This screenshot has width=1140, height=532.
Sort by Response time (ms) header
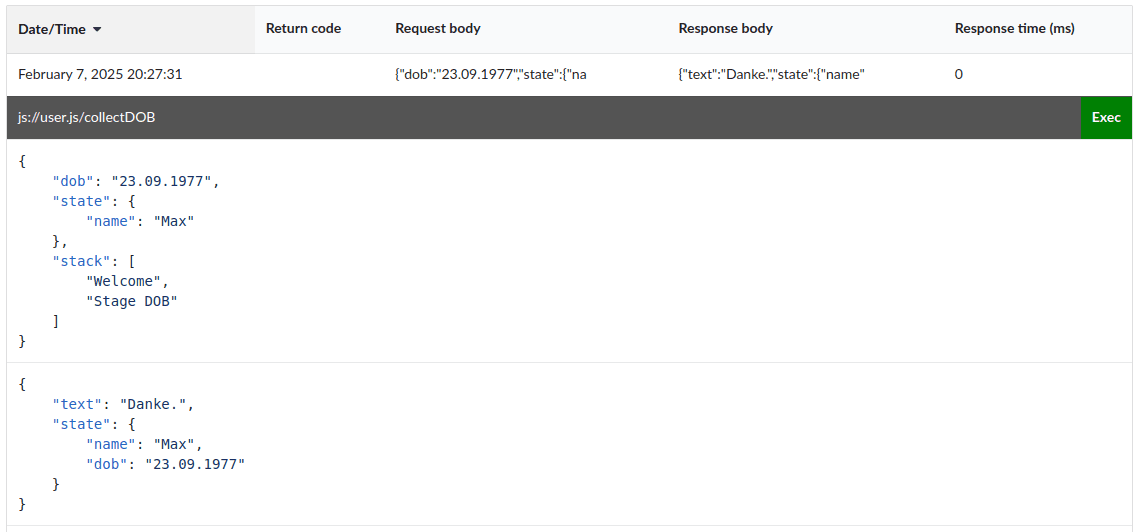[1014, 29]
